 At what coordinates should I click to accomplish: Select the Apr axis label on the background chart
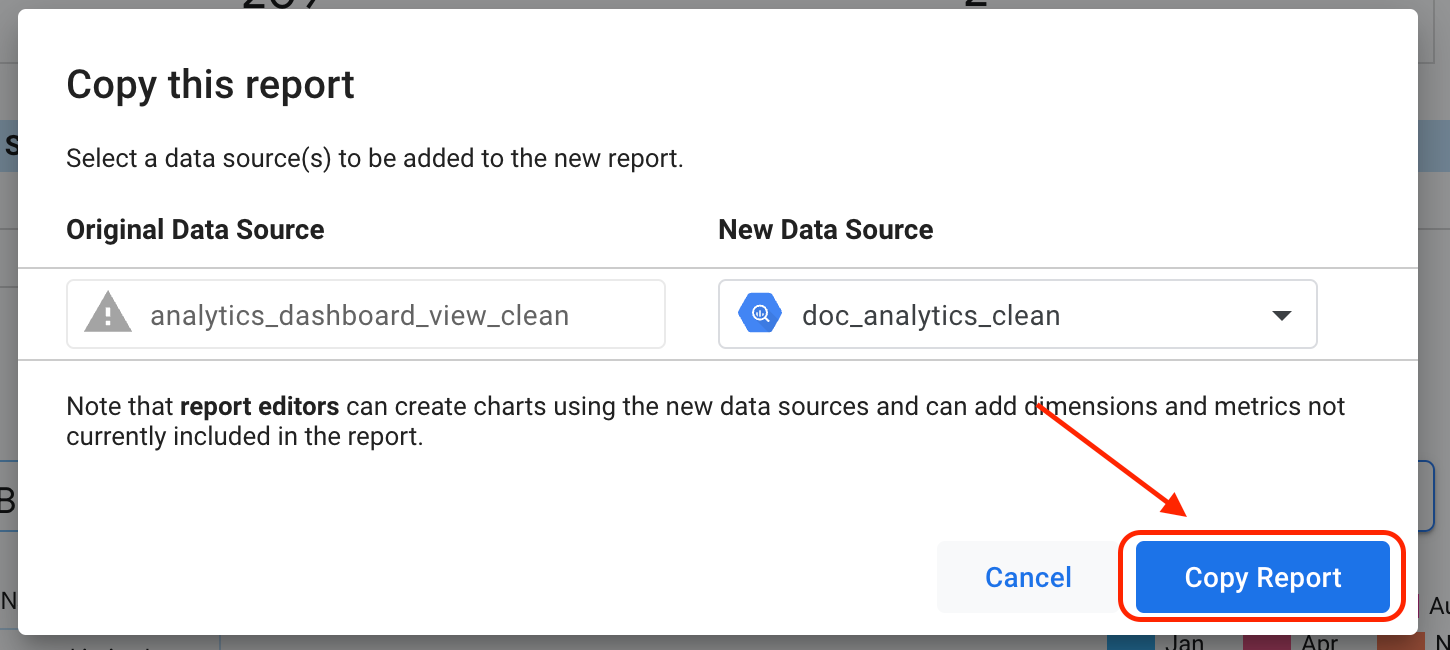[x=1322, y=643]
